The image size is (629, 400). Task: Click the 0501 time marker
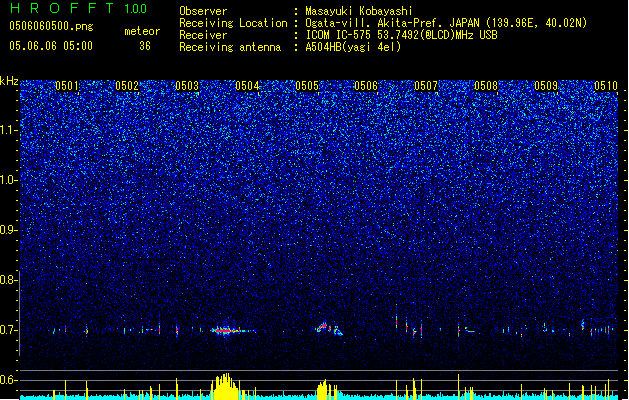tap(67, 86)
